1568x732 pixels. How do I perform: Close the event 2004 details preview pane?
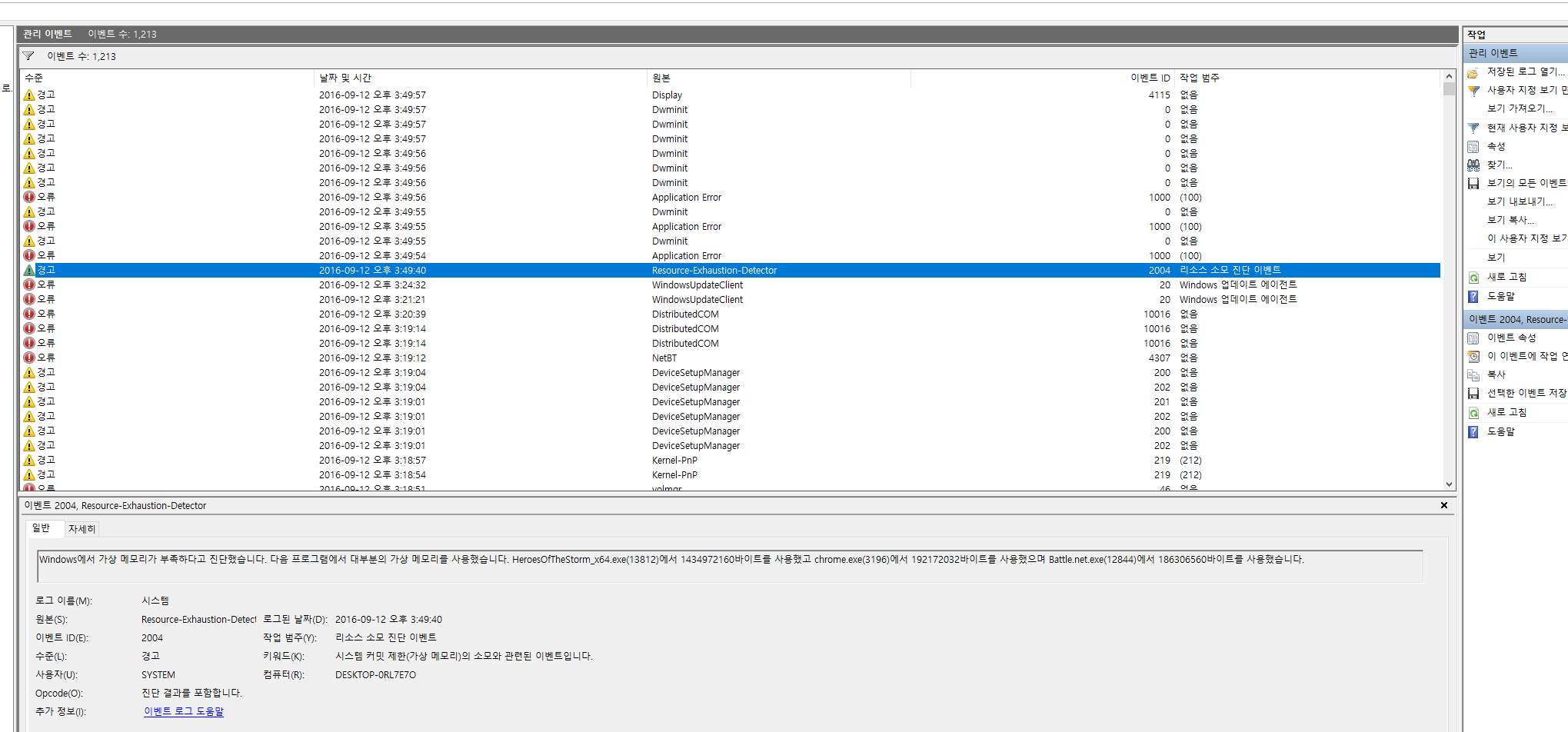tap(1444, 505)
